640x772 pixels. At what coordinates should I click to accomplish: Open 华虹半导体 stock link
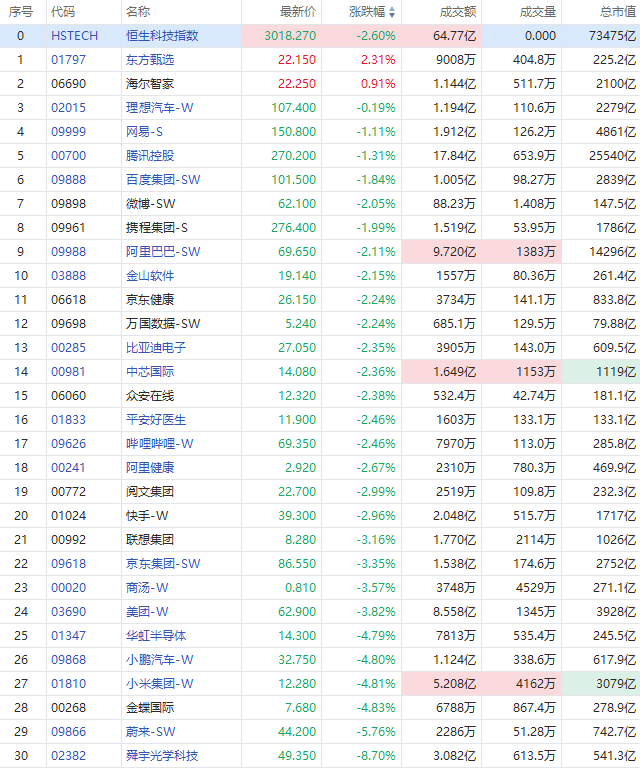click(x=156, y=636)
